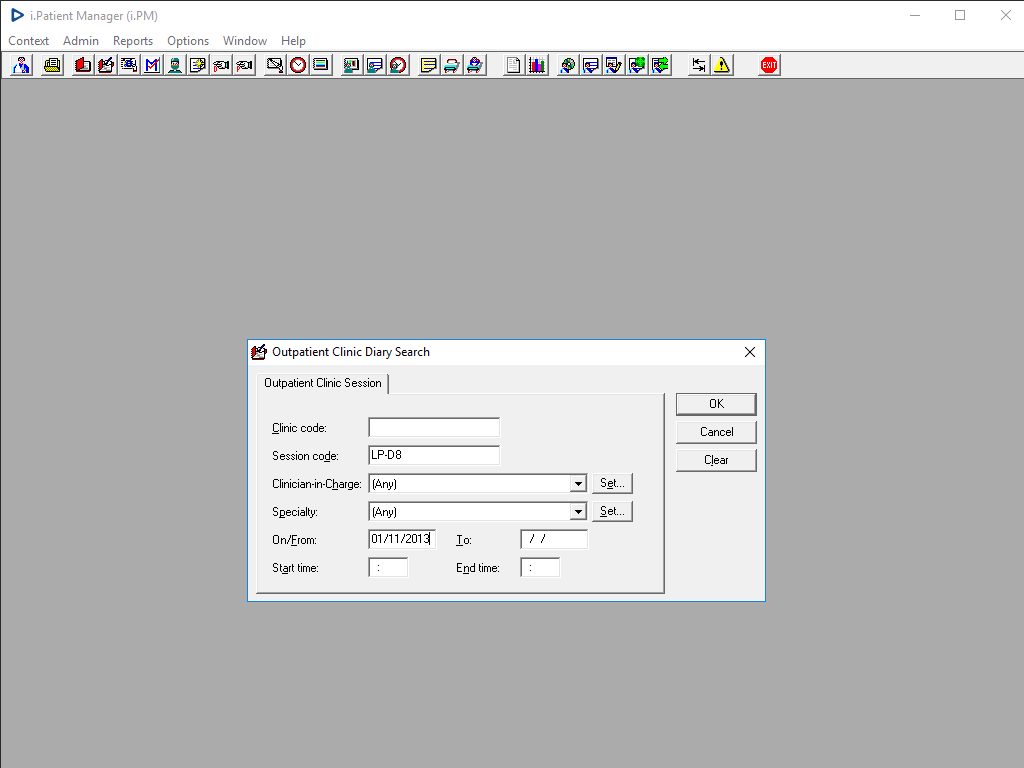1024x768 pixels.
Task: Click the Clear button
Action: coord(716,460)
